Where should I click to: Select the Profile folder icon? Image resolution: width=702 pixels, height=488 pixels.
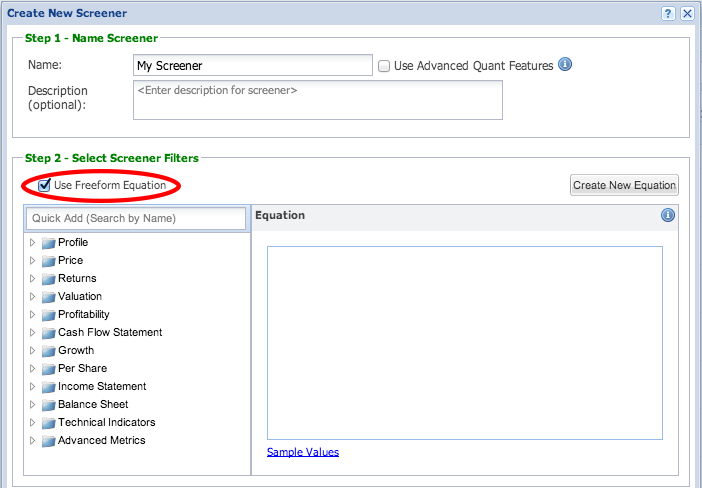click(x=48, y=243)
